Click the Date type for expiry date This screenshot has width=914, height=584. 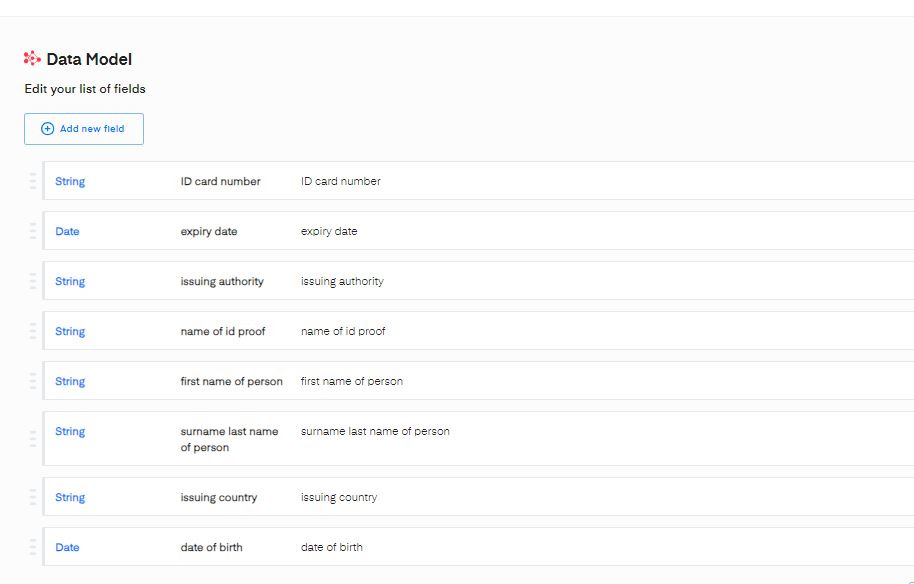point(67,231)
